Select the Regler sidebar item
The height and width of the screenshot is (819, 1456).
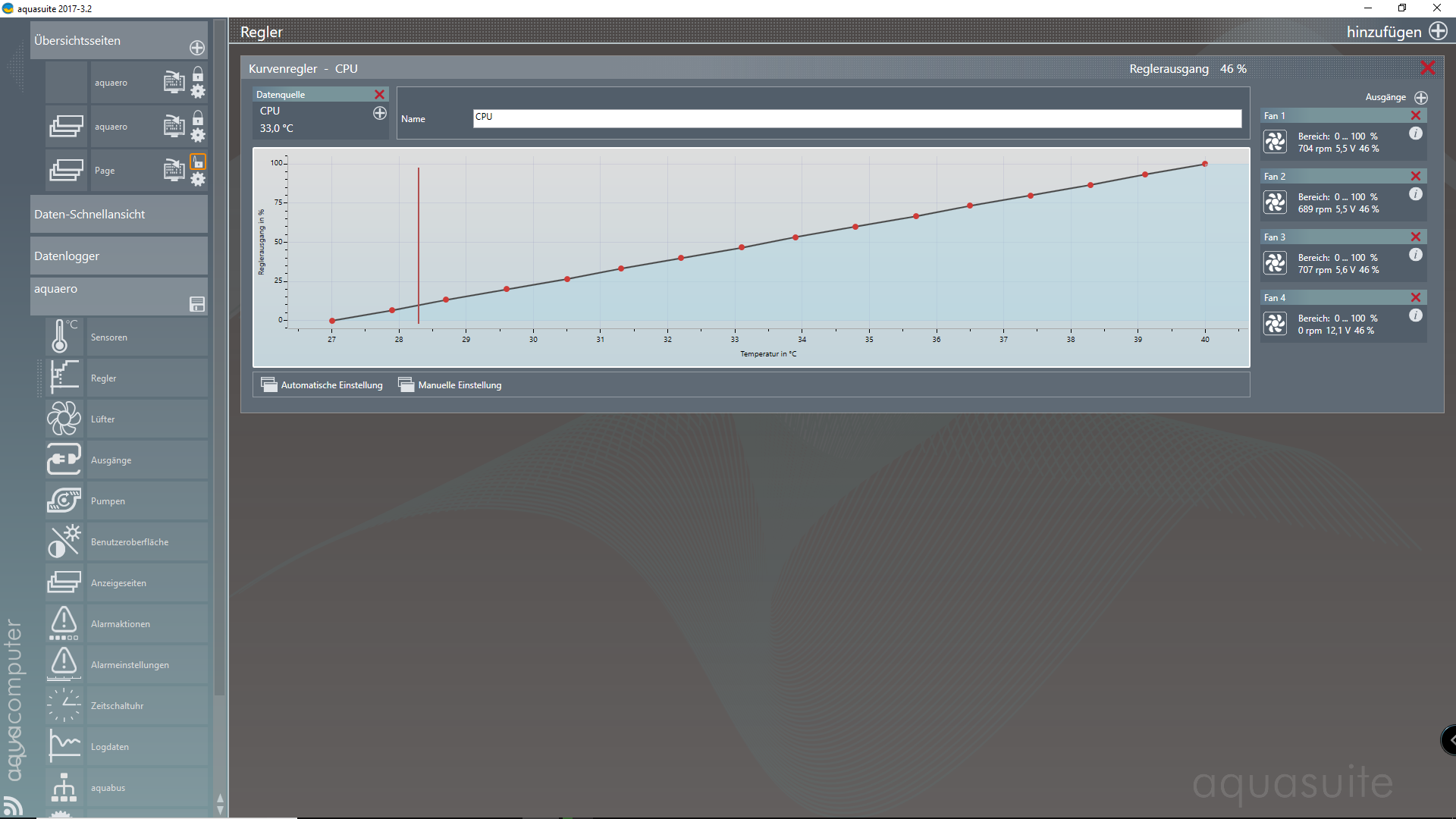[104, 378]
